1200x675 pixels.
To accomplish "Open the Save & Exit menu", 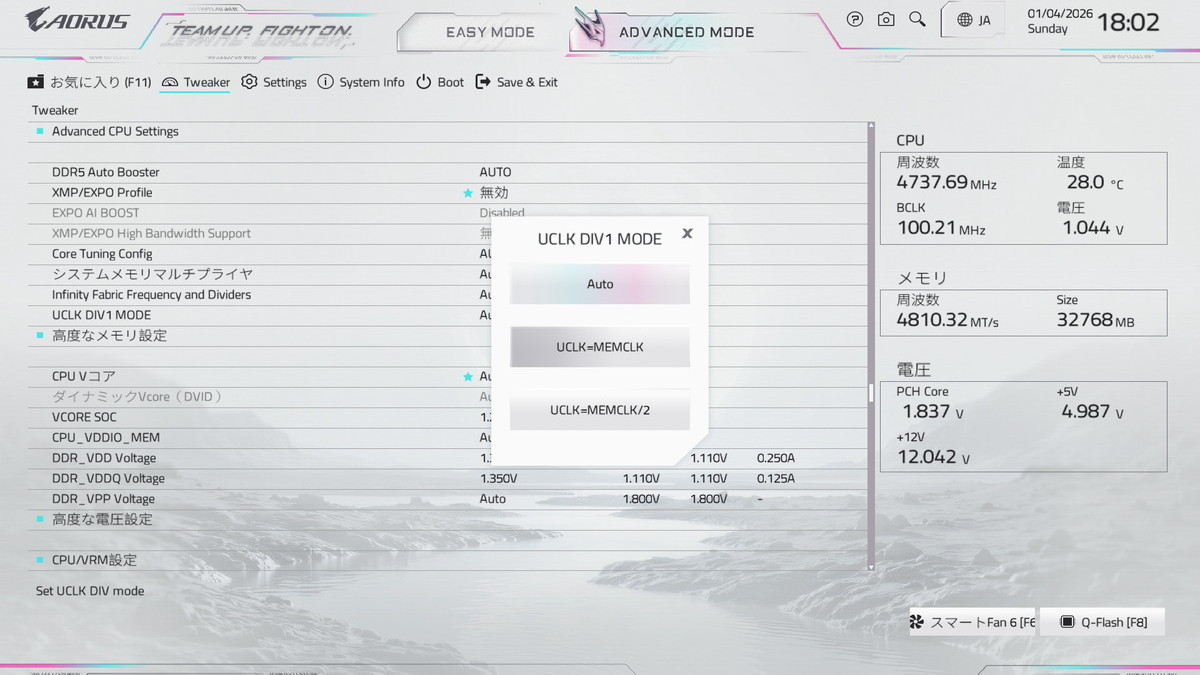I will point(517,82).
